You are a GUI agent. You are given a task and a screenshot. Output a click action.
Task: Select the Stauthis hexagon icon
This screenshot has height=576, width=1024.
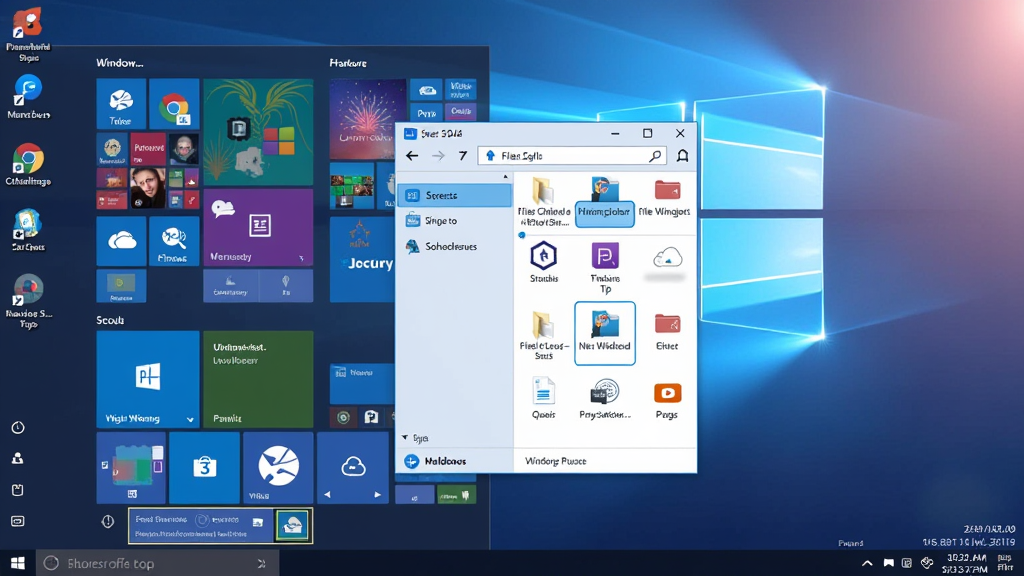point(543,262)
